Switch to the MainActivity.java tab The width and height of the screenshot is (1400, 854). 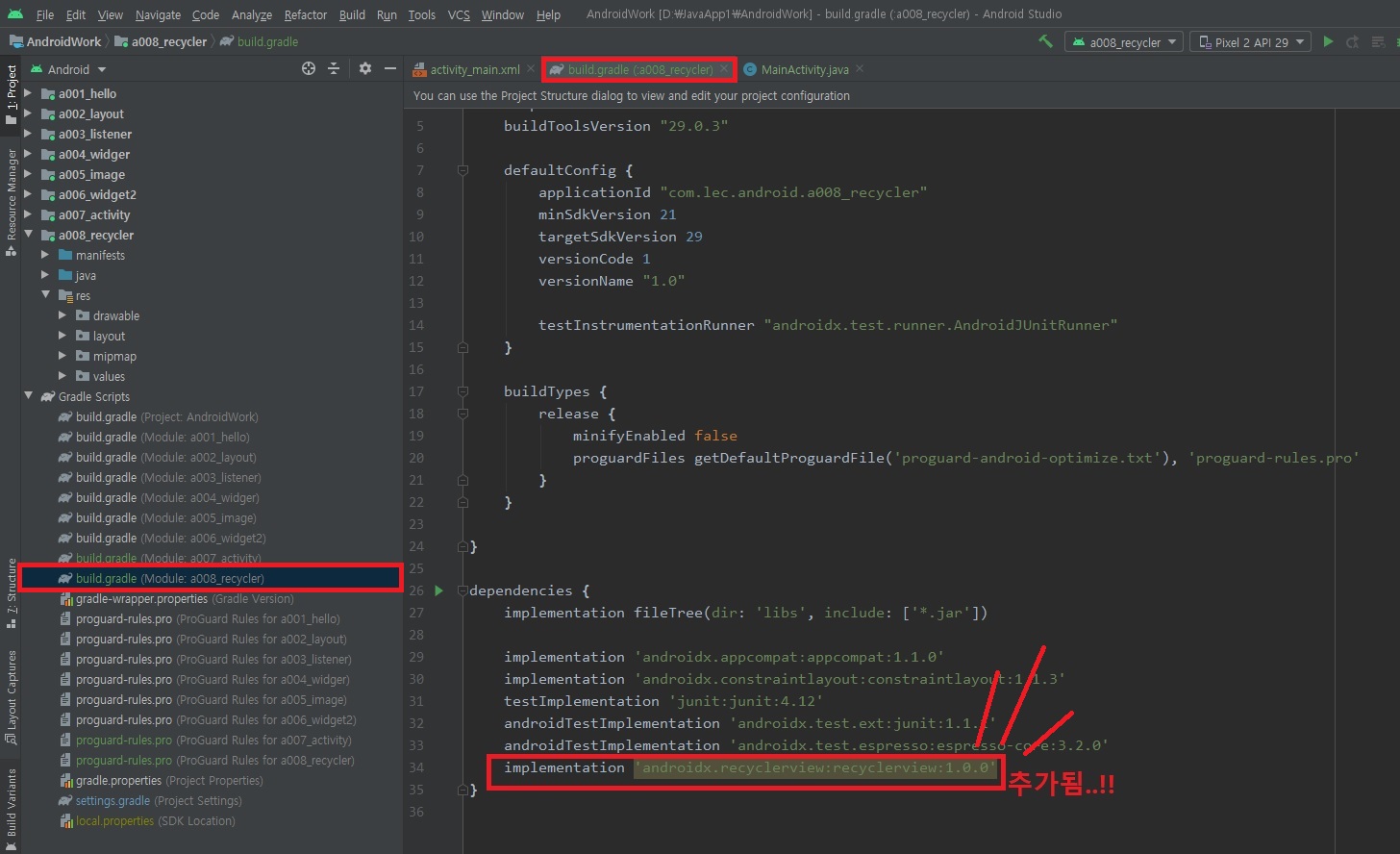[x=805, y=69]
